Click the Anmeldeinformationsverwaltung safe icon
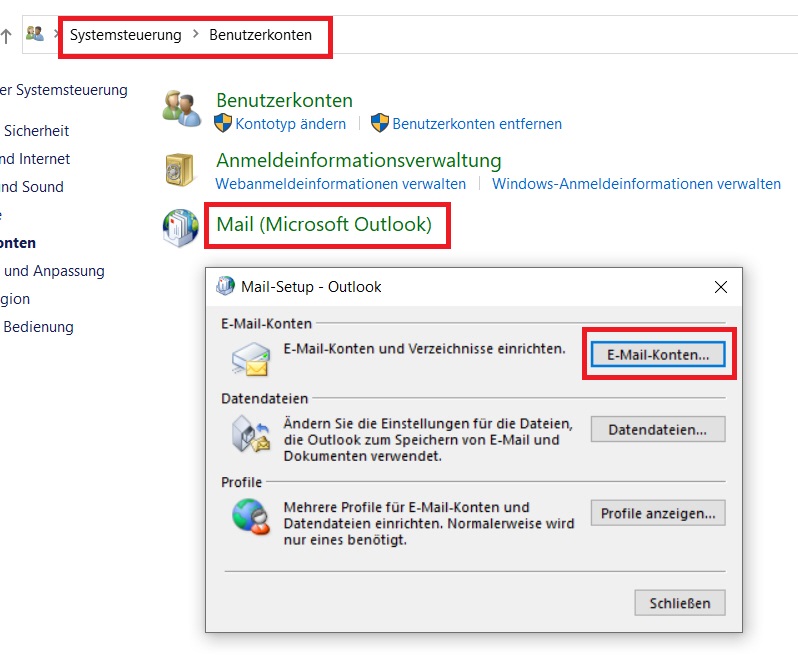 coord(179,169)
